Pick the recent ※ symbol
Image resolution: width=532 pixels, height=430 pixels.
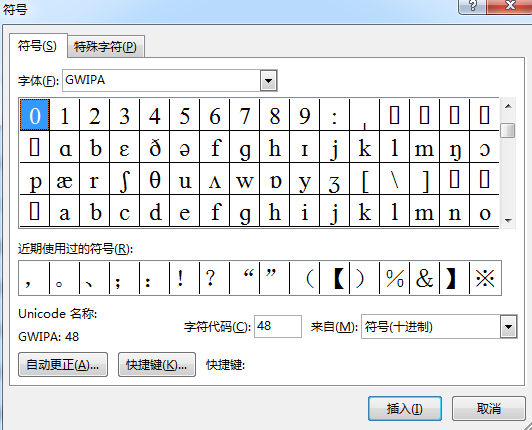[485, 278]
